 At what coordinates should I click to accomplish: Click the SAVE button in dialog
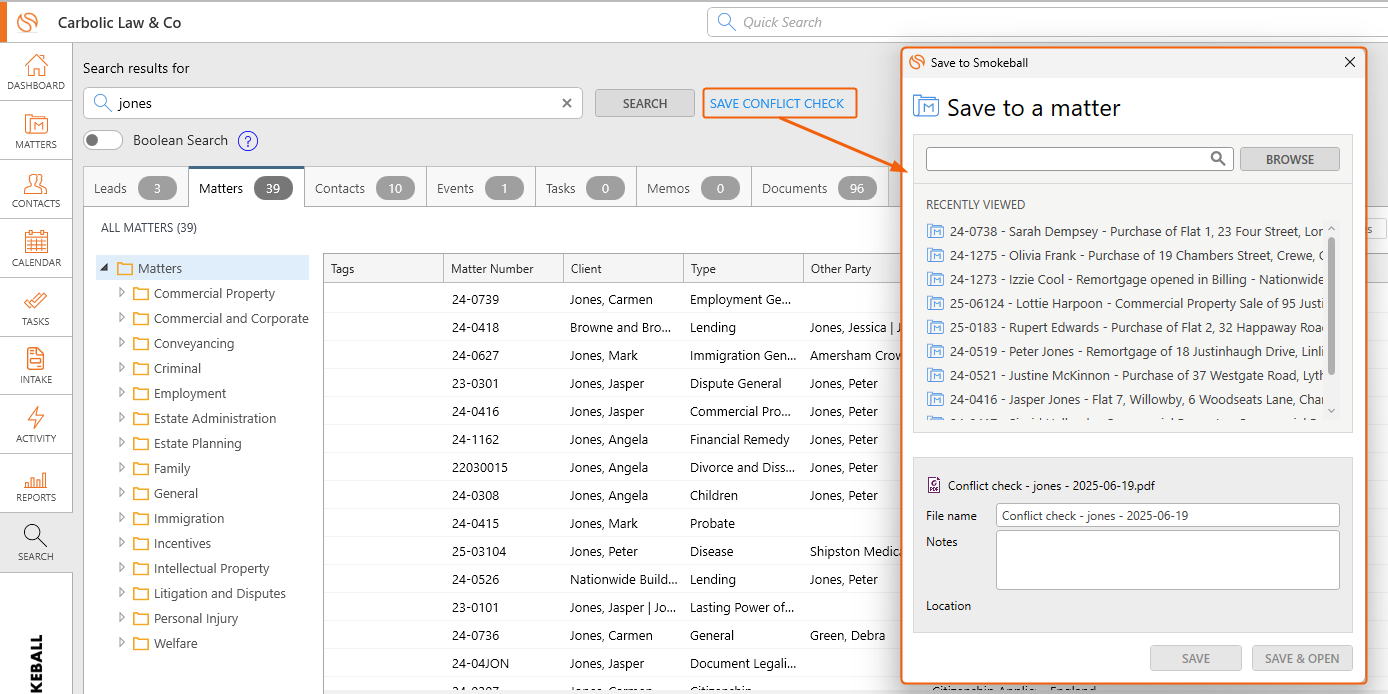1196,658
